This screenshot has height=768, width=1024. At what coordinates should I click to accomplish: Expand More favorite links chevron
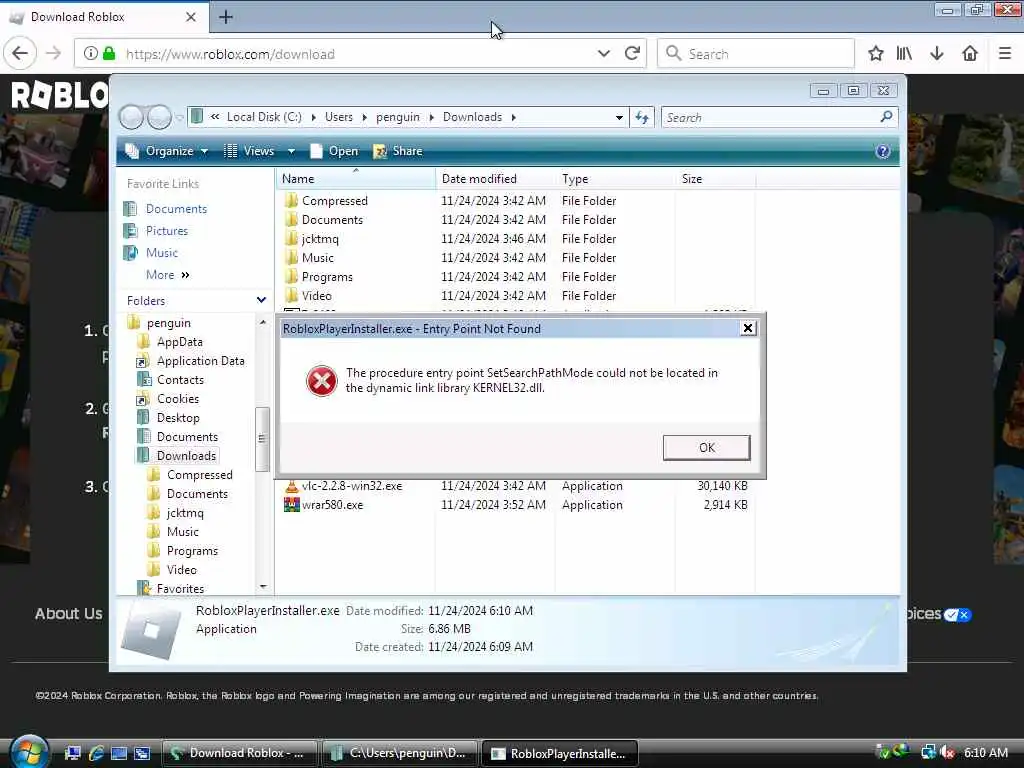185,275
